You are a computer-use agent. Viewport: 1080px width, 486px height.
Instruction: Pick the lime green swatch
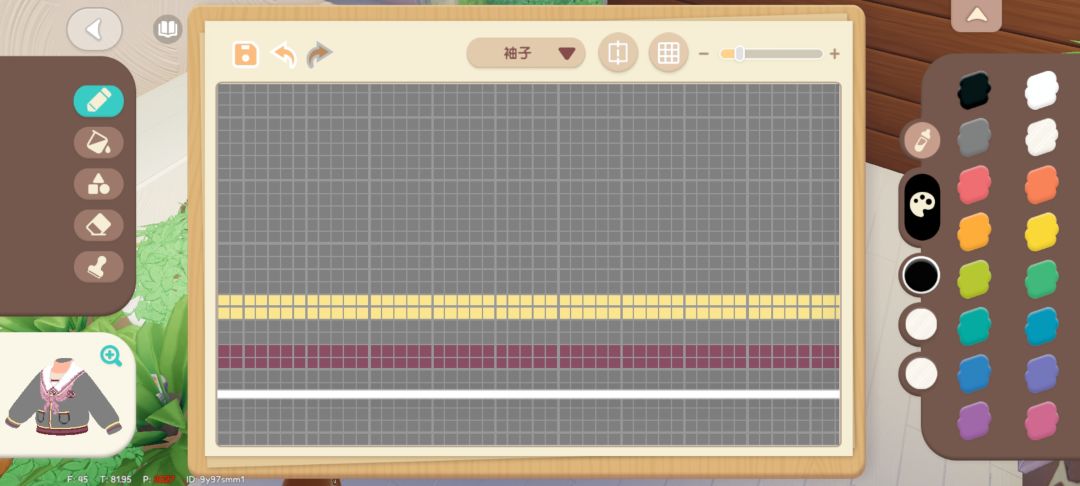click(x=974, y=279)
